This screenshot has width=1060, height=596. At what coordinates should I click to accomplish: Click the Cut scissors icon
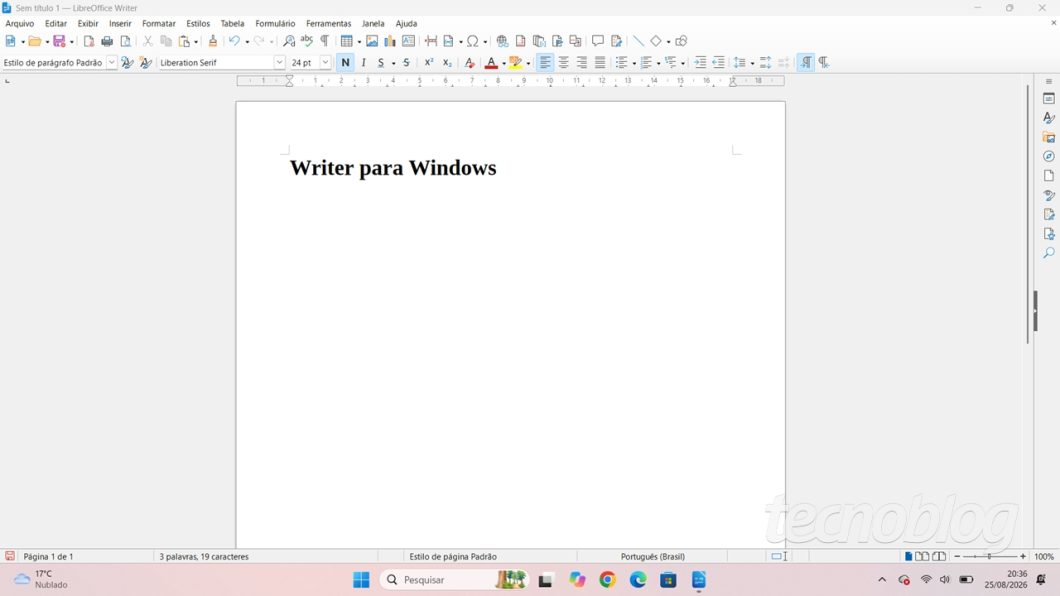147,41
